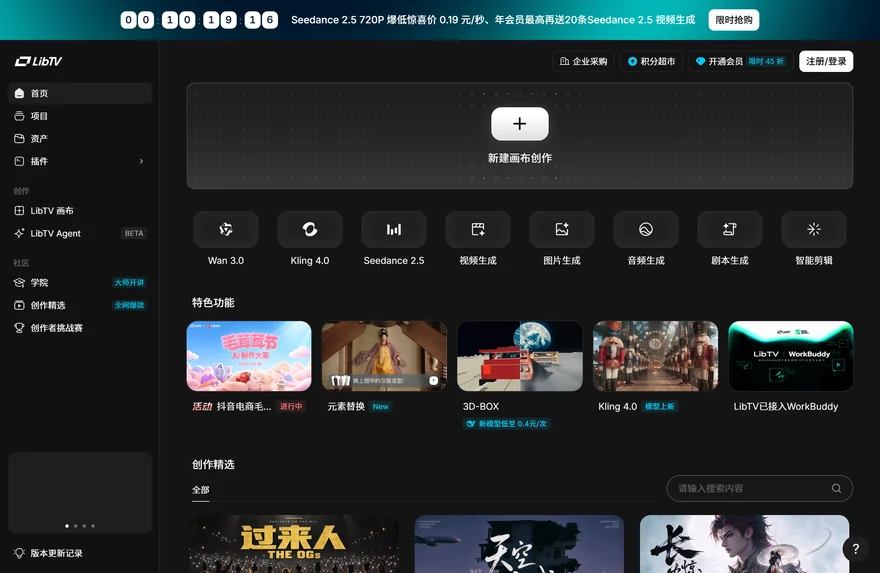Click the Seedance 2.5 promo banner text
Image resolution: width=880 pixels, height=573 pixels.
coord(493,20)
